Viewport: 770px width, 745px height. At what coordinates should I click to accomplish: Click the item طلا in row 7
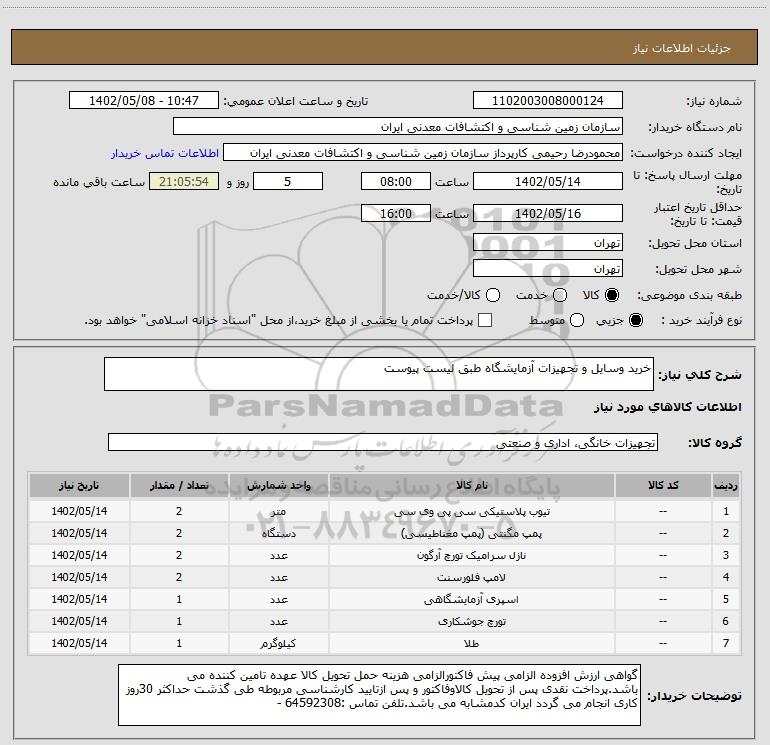(x=471, y=643)
